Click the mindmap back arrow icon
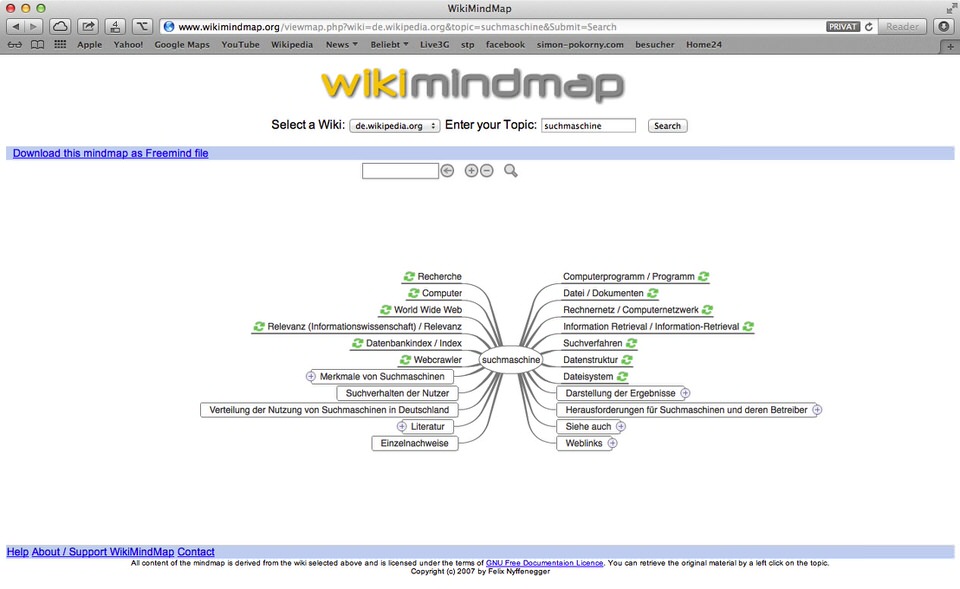 448,171
